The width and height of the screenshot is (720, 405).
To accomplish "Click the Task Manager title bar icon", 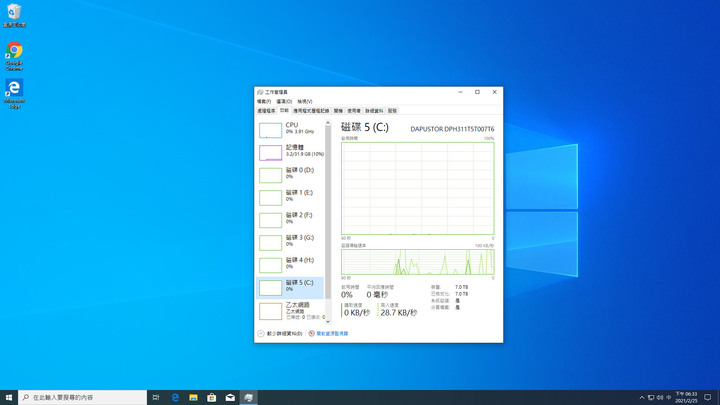I will 260,92.
